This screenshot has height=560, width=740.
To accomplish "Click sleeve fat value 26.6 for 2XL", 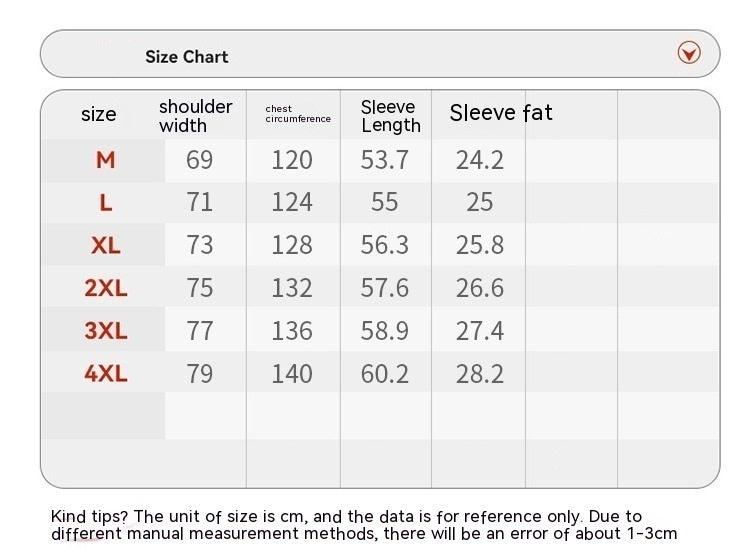I will point(480,289).
